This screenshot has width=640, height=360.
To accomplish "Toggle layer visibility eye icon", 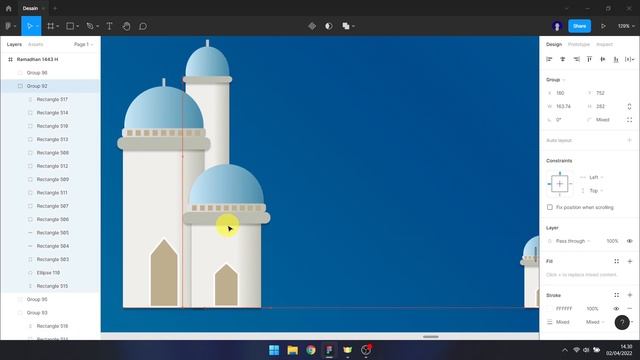I will (630, 241).
